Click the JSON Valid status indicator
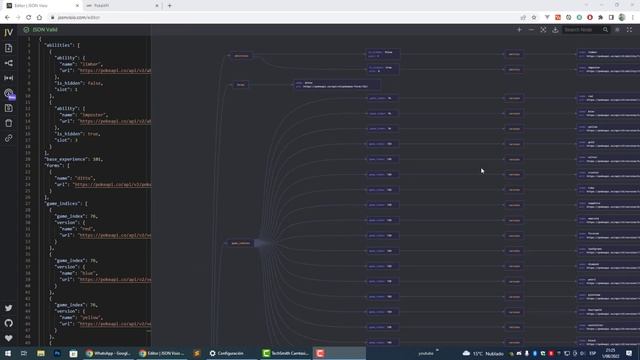Viewport: 640px width, 360px height. (40, 30)
